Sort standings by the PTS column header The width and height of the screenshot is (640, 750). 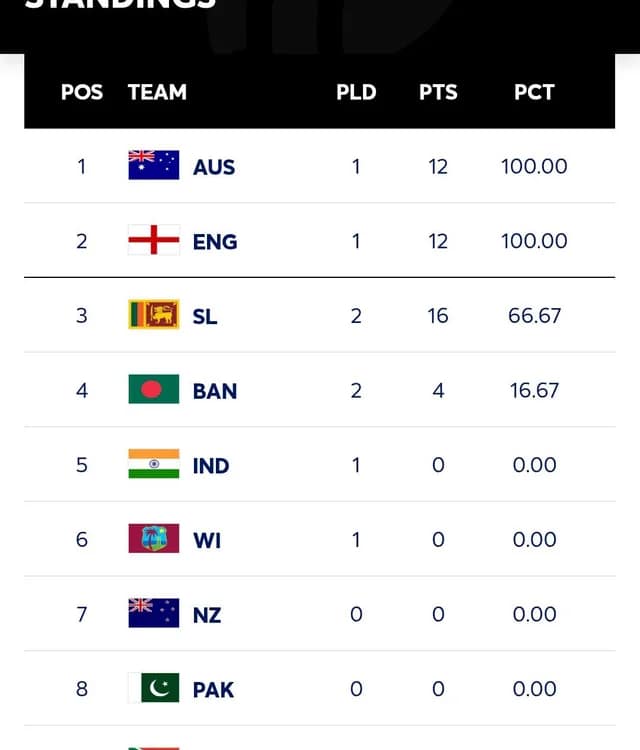click(x=438, y=92)
